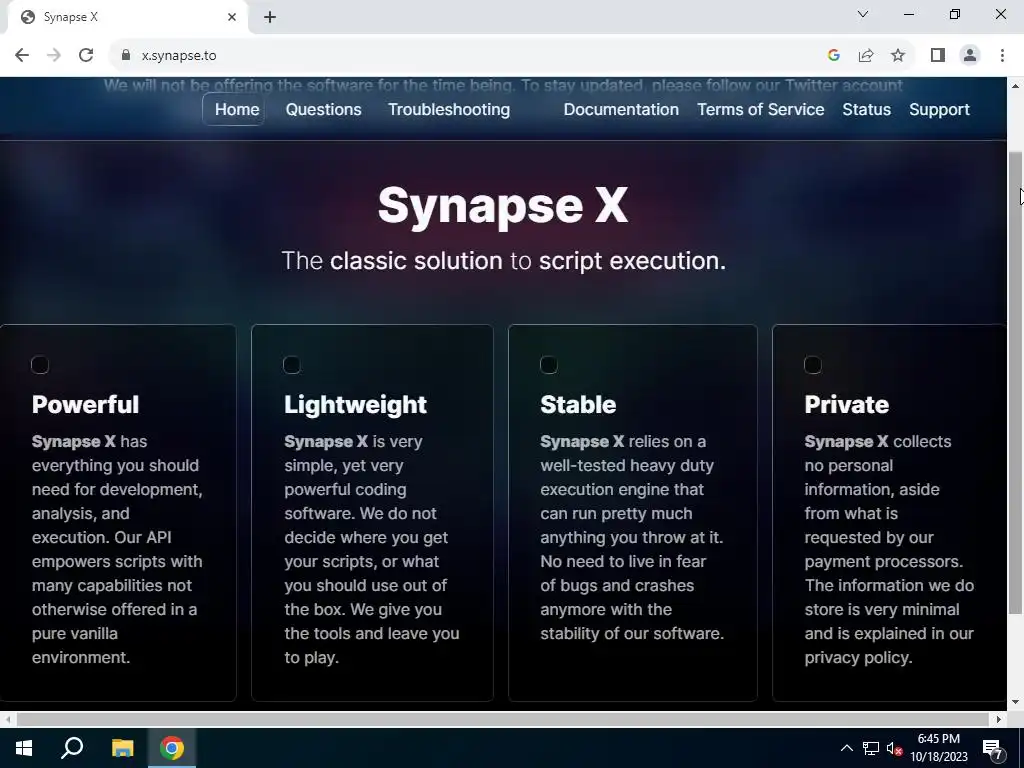Click the Chrome taskbar icon
The width and height of the screenshot is (1024, 768).
[172, 748]
